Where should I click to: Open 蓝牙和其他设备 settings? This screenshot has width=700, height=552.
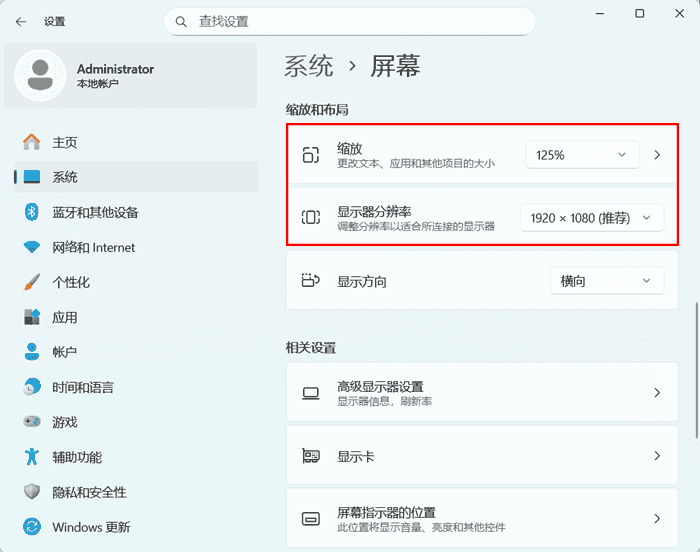(136, 212)
